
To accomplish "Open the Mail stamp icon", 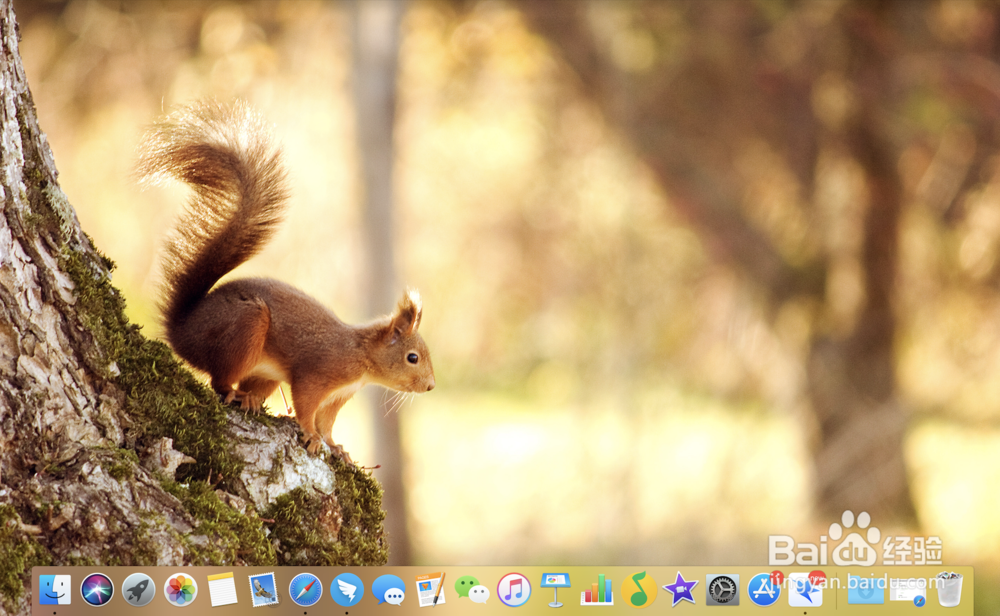I will [x=263, y=589].
